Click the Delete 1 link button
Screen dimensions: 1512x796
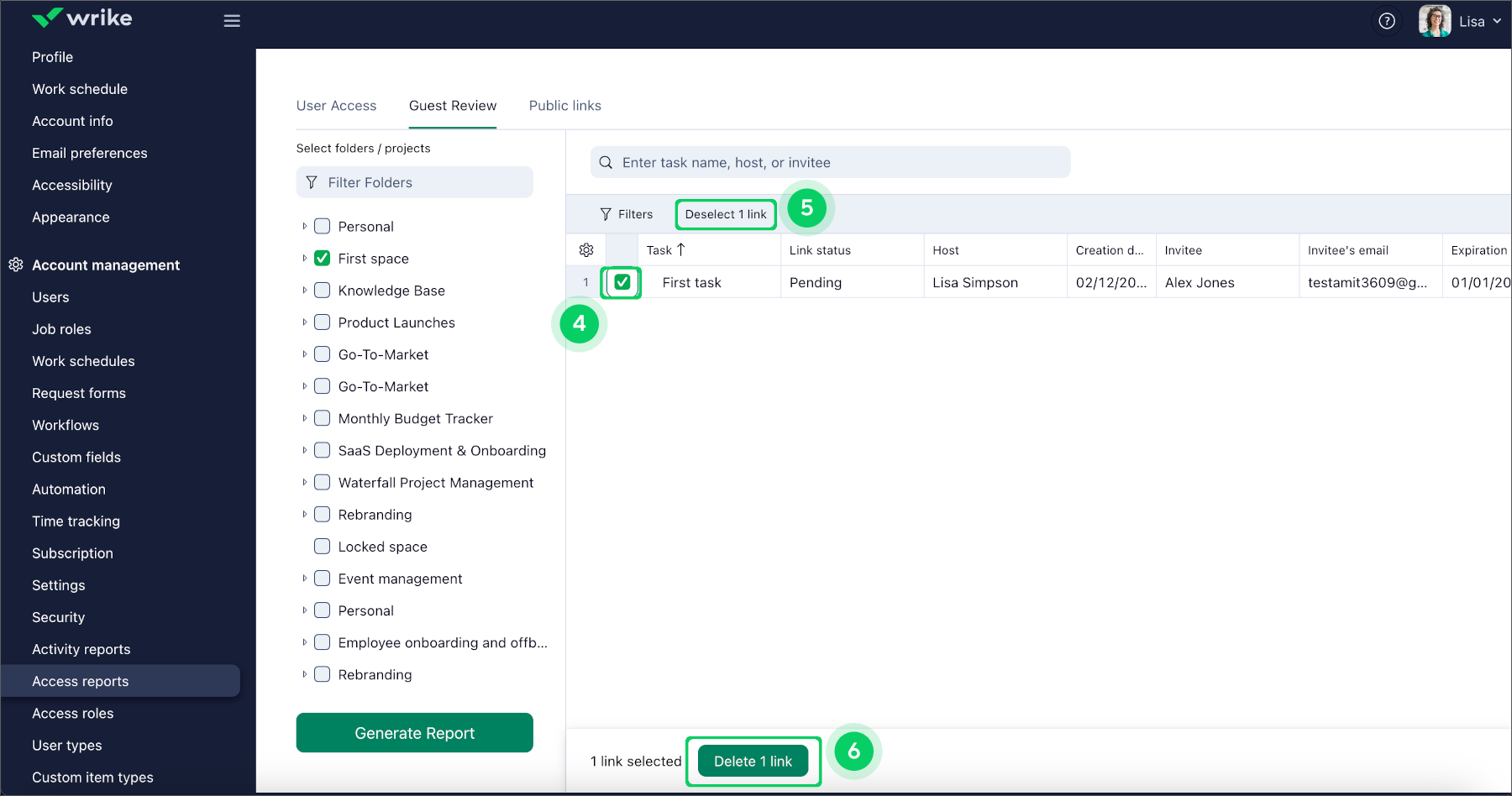point(753,762)
